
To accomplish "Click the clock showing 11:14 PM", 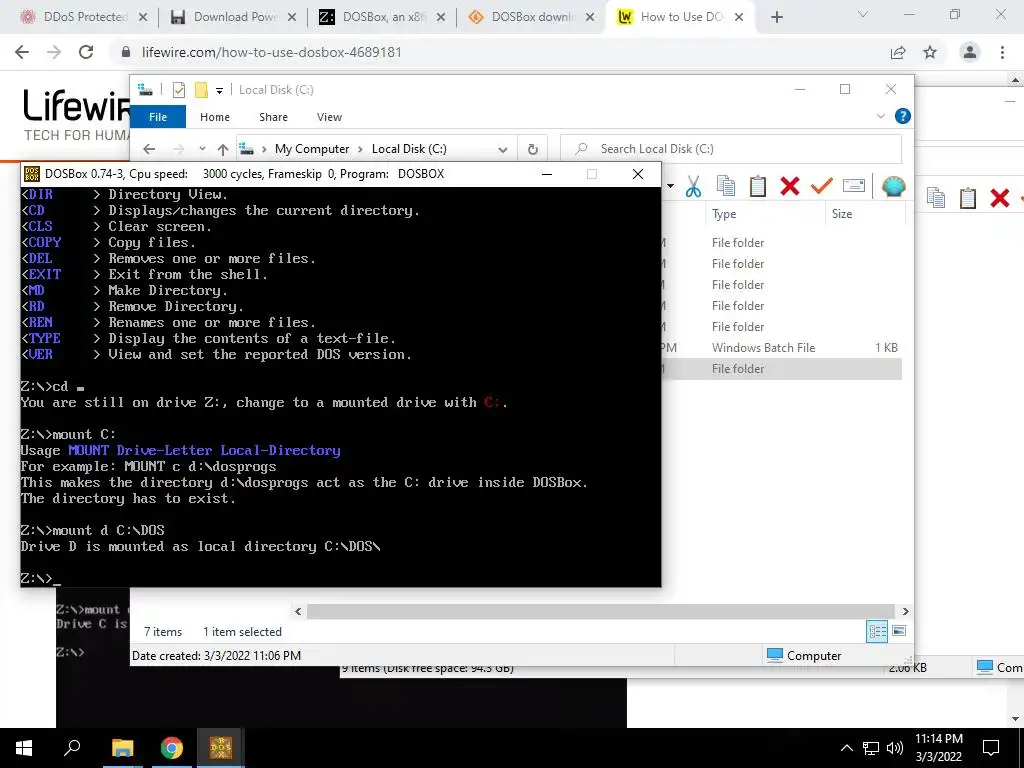I will pos(938,739).
